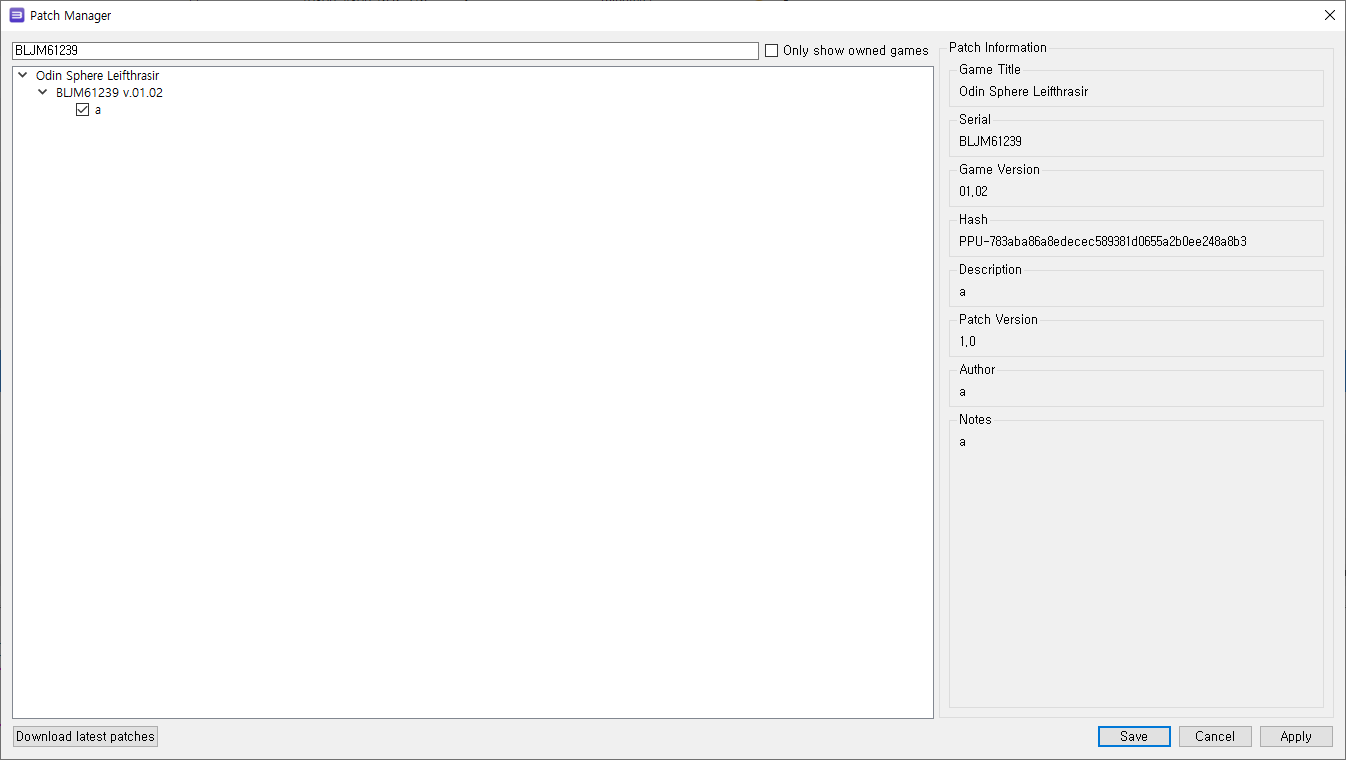Select the BLJM61239 v.01.02 tree row
This screenshot has width=1346, height=760.
[x=109, y=92]
